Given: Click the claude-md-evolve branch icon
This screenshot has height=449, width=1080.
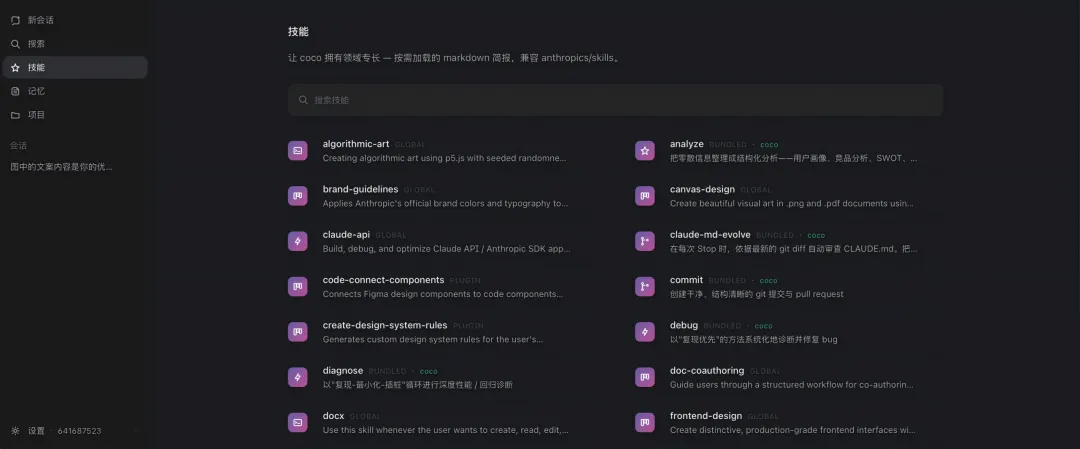Looking at the screenshot, I should tap(645, 241).
